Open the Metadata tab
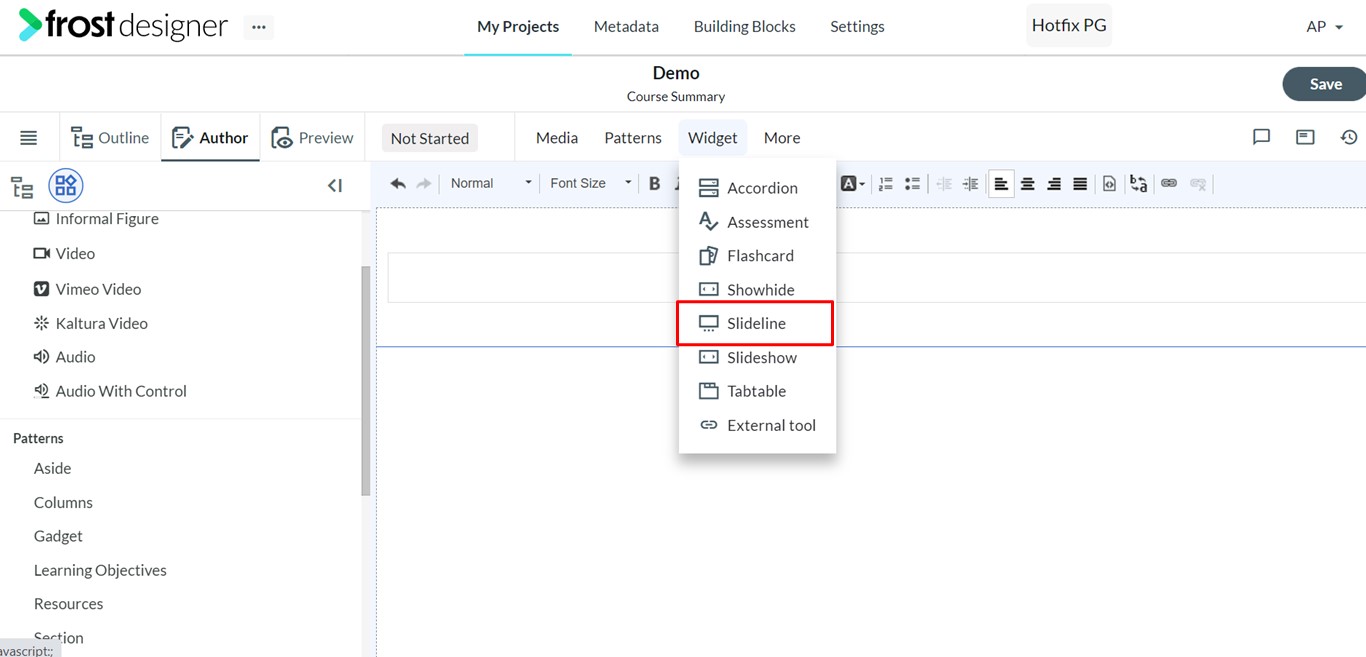The width and height of the screenshot is (1366, 657). click(x=626, y=27)
